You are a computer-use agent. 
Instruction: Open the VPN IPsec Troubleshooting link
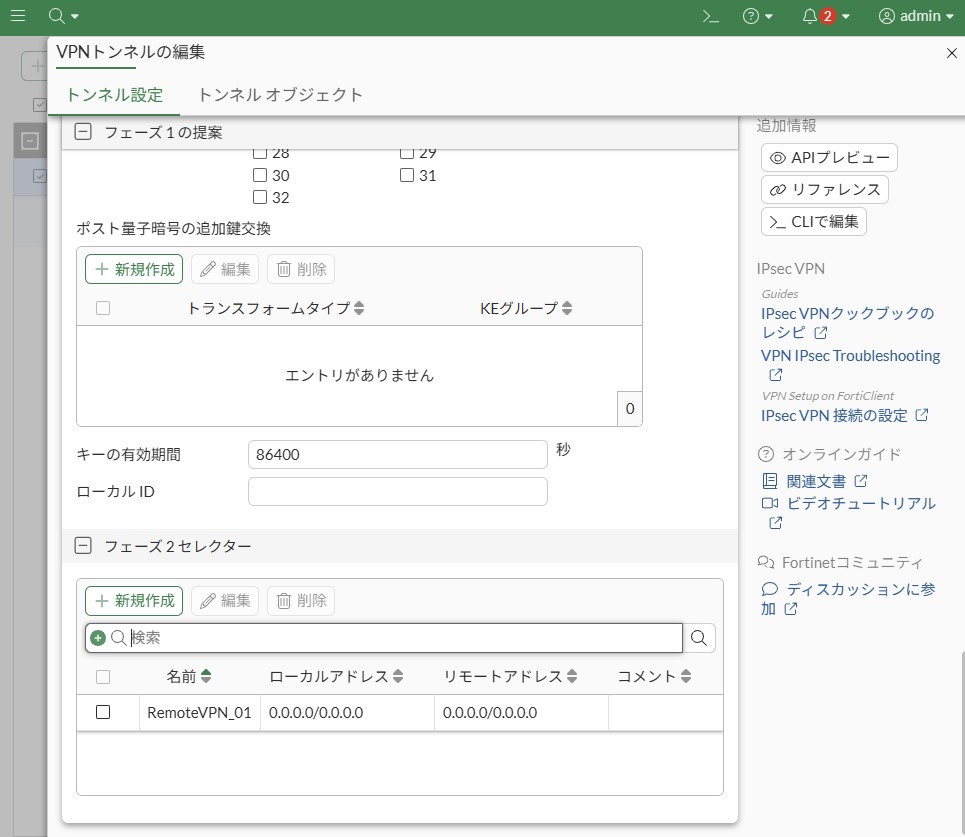coord(850,356)
